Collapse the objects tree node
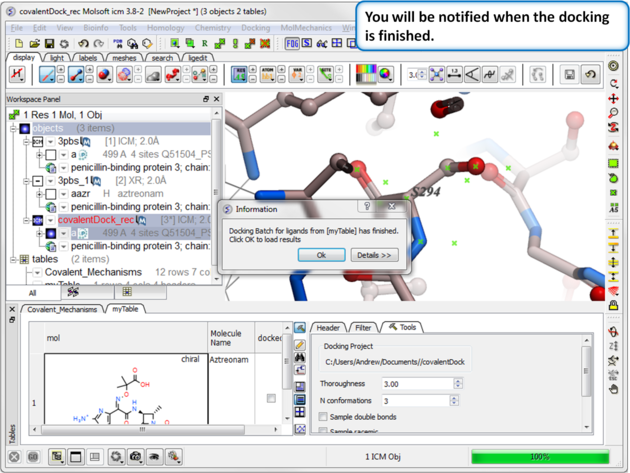 (13, 129)
